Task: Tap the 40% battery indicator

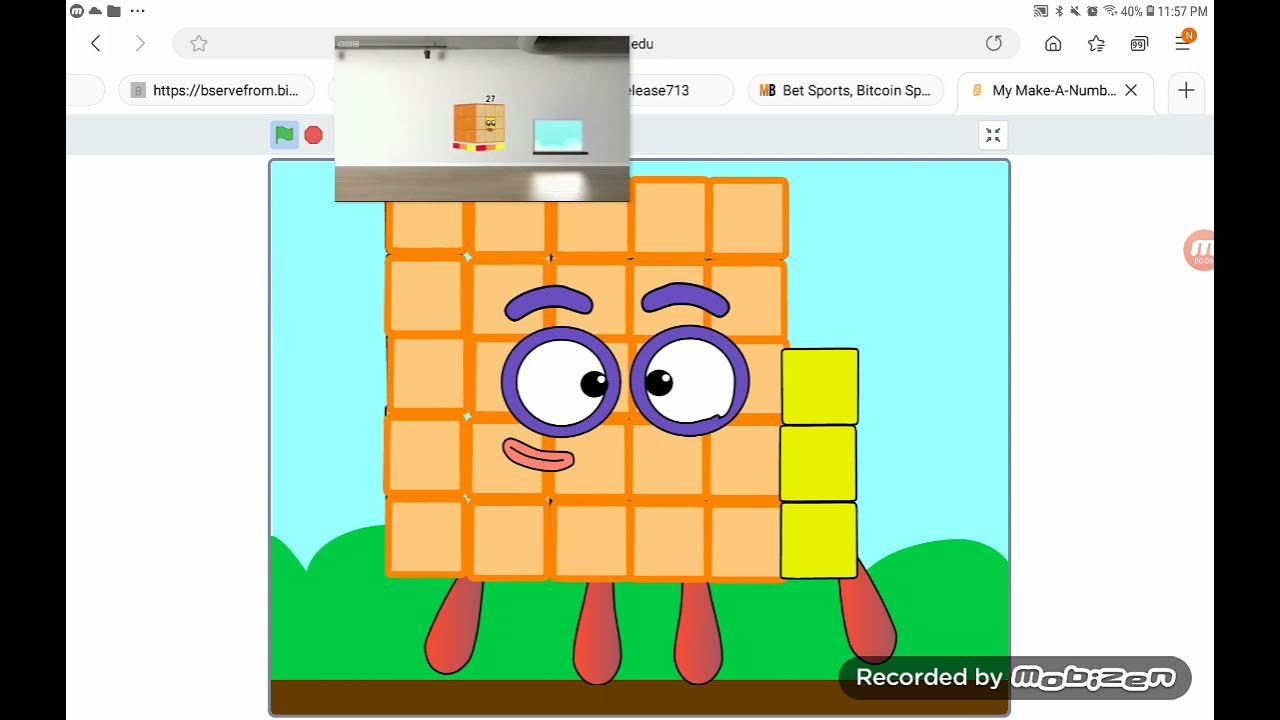Action: (1137, 11)
